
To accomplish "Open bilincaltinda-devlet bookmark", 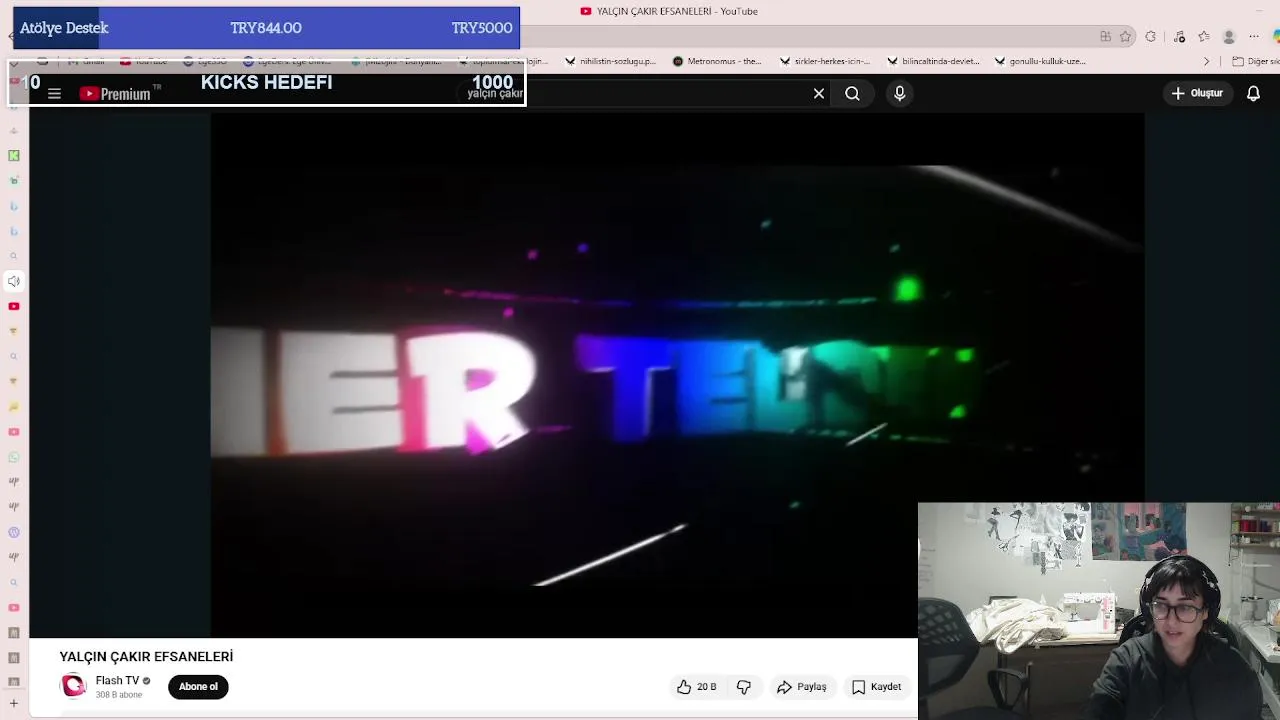I will pyautogui.click(x=933, y=61).
